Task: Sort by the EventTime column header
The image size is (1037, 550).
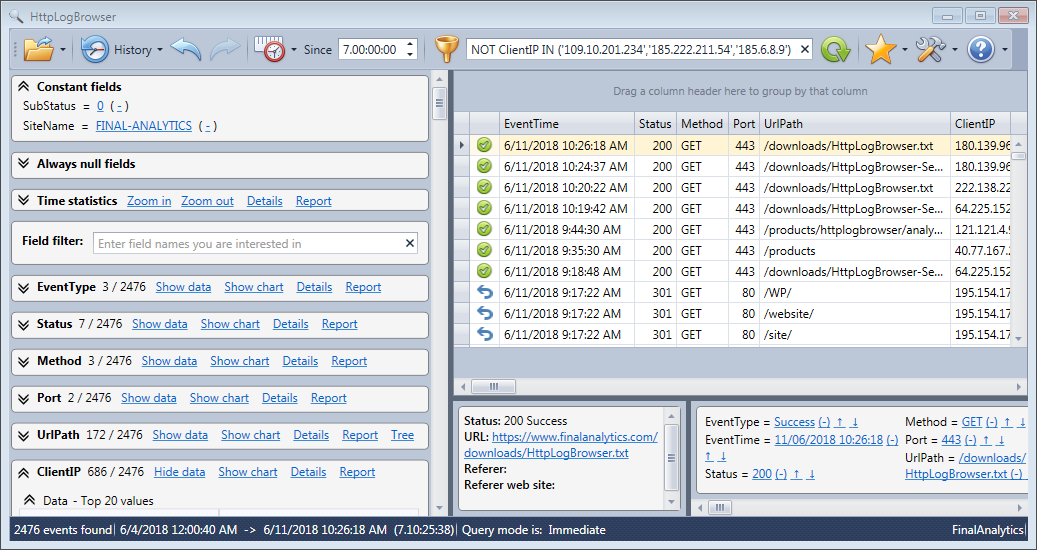Action: point(567,124)
